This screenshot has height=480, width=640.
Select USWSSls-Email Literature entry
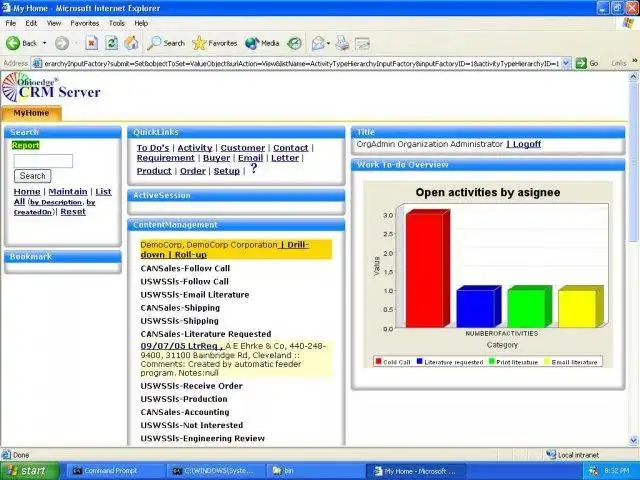coord(195,295)
